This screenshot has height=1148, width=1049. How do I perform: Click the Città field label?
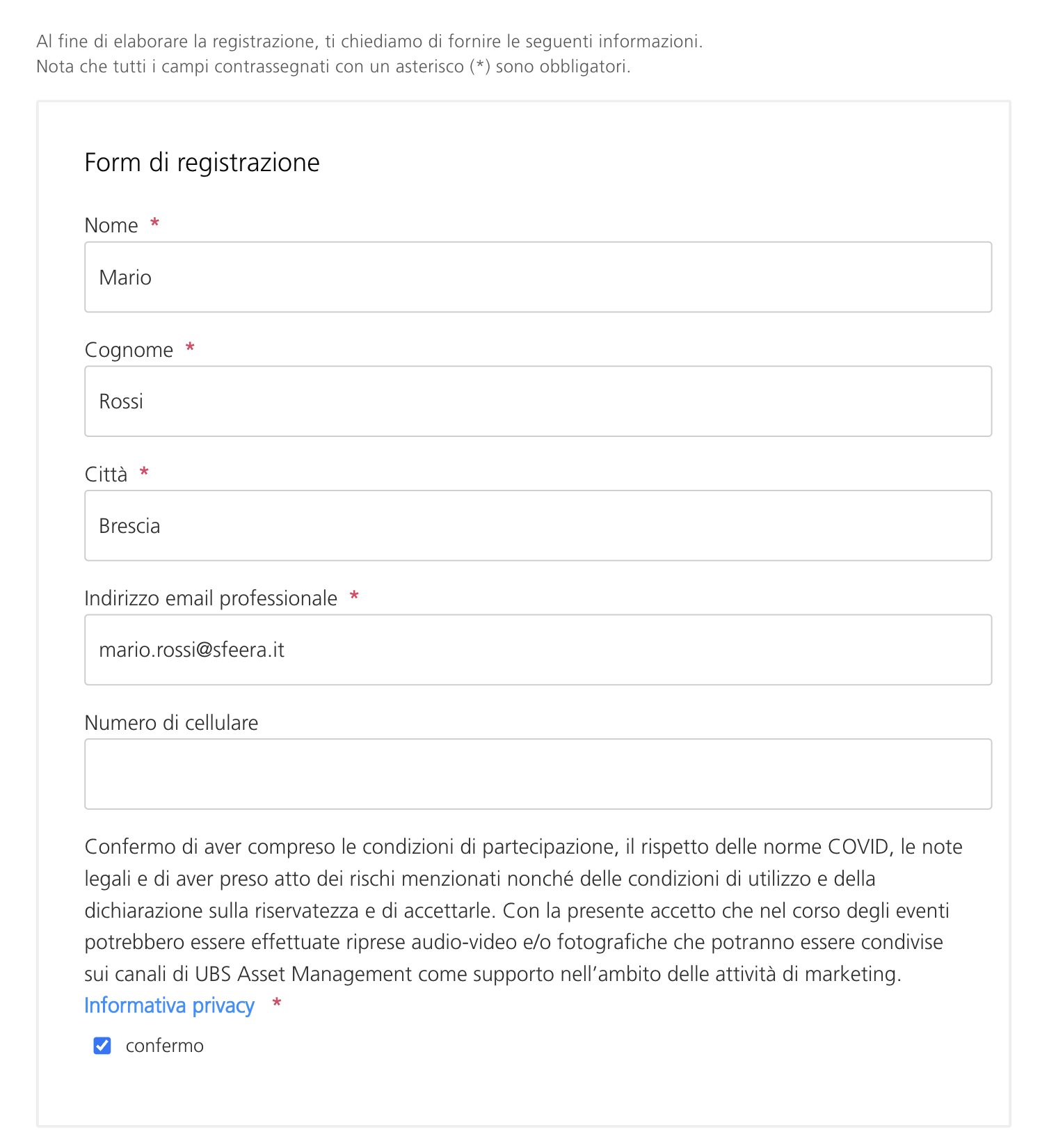(106, 474)
